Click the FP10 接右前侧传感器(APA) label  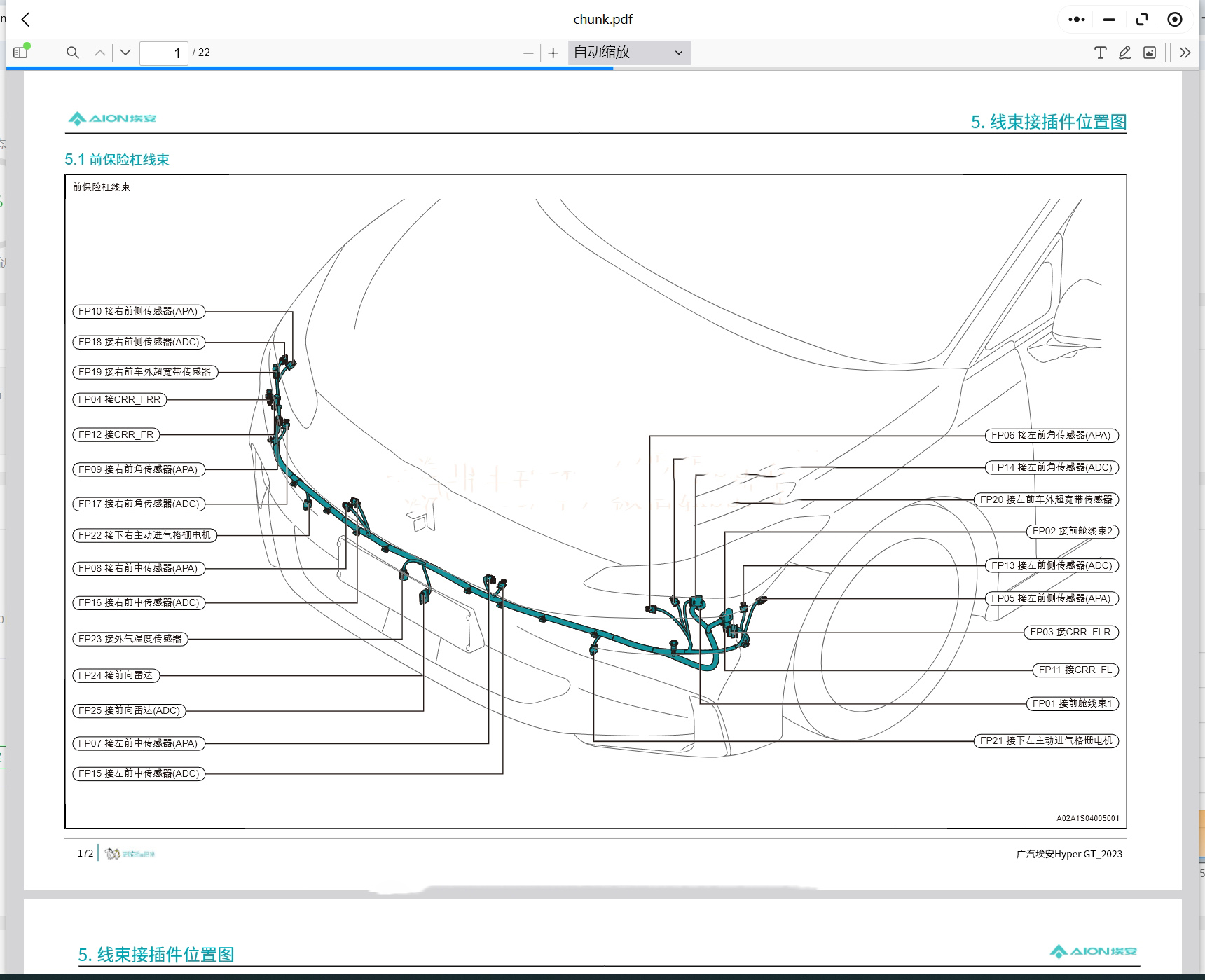coord(139,311)
